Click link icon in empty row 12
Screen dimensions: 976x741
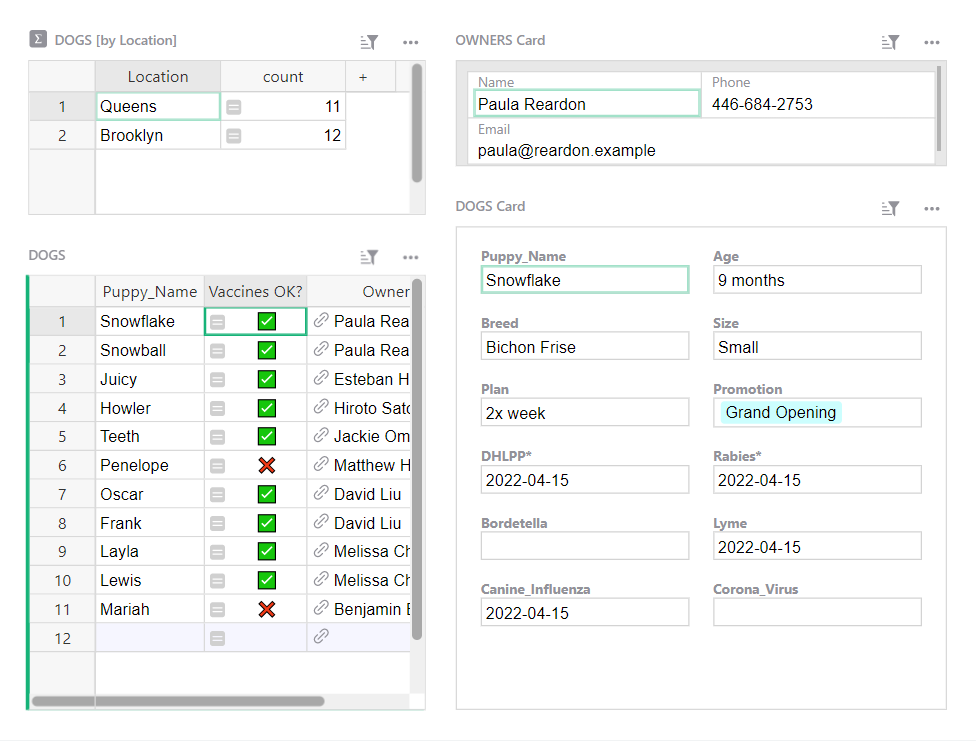pos(321,637)
